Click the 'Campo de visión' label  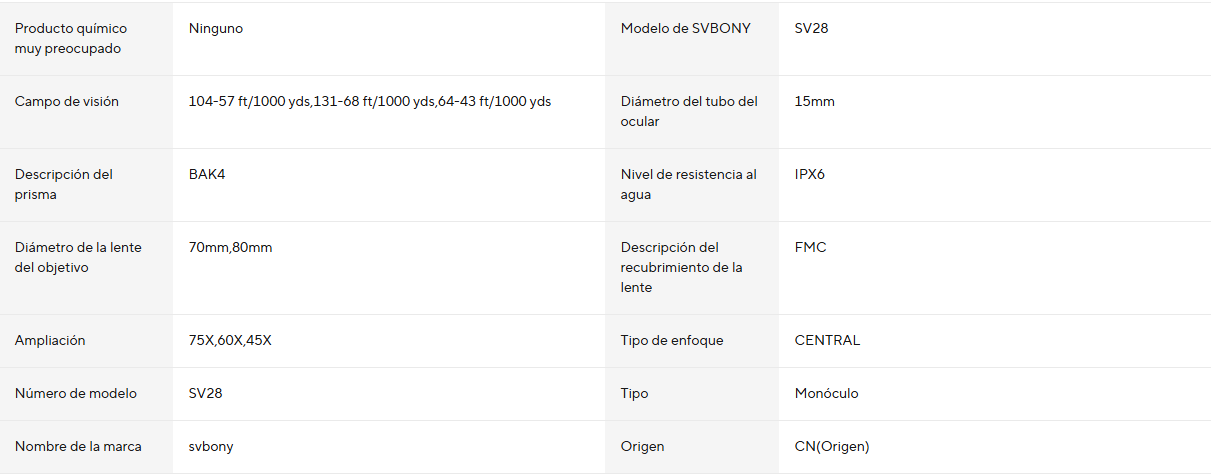[67, 102]
